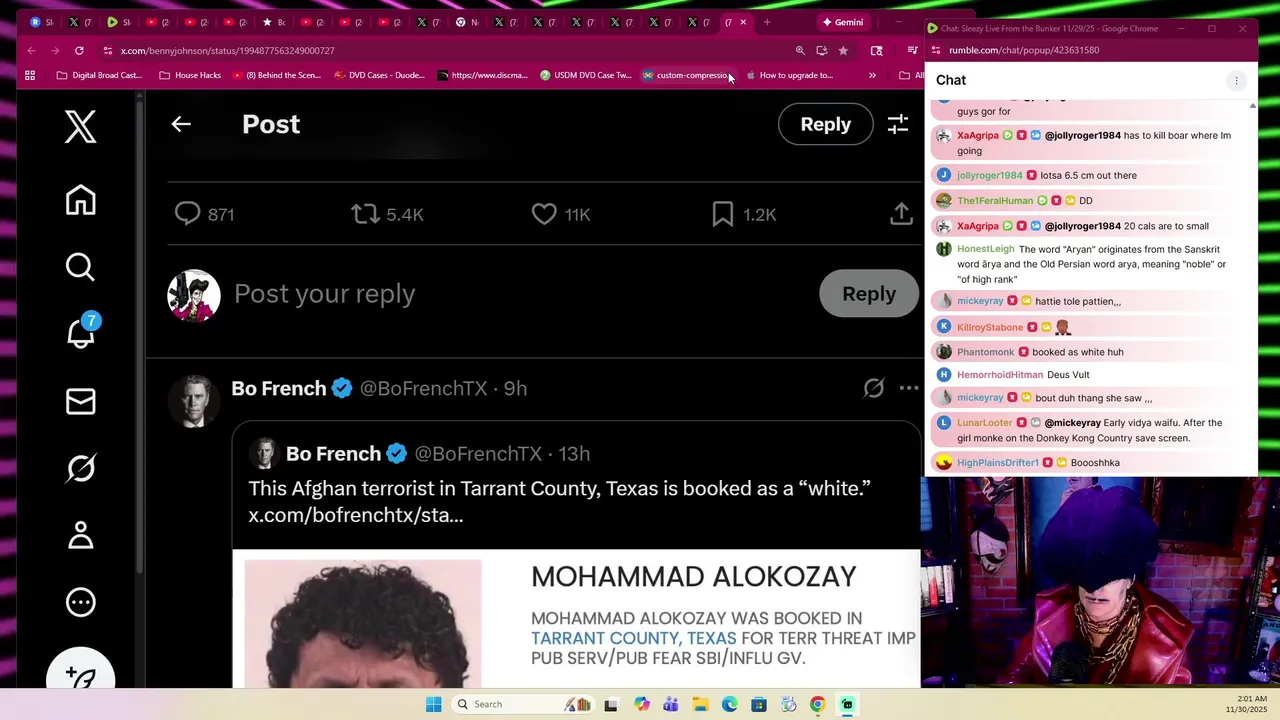Screen dimensions: 1280x720
Task: Open @BoFrenchTX handle on the 9h reply
Action: tap(423, 388)
